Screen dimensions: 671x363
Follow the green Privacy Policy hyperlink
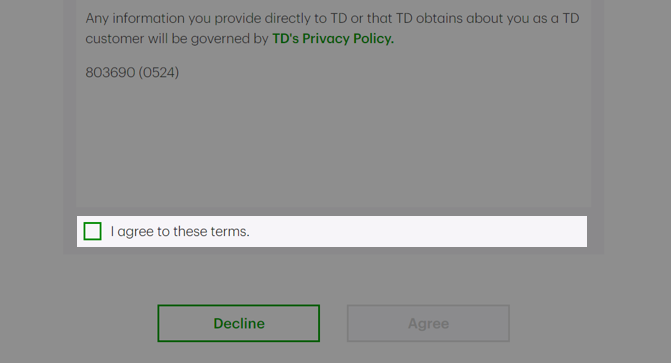click(x=333, y=39)
